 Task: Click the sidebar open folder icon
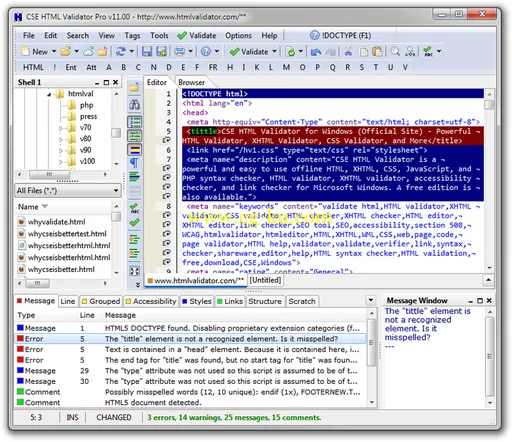pos(134,87)
